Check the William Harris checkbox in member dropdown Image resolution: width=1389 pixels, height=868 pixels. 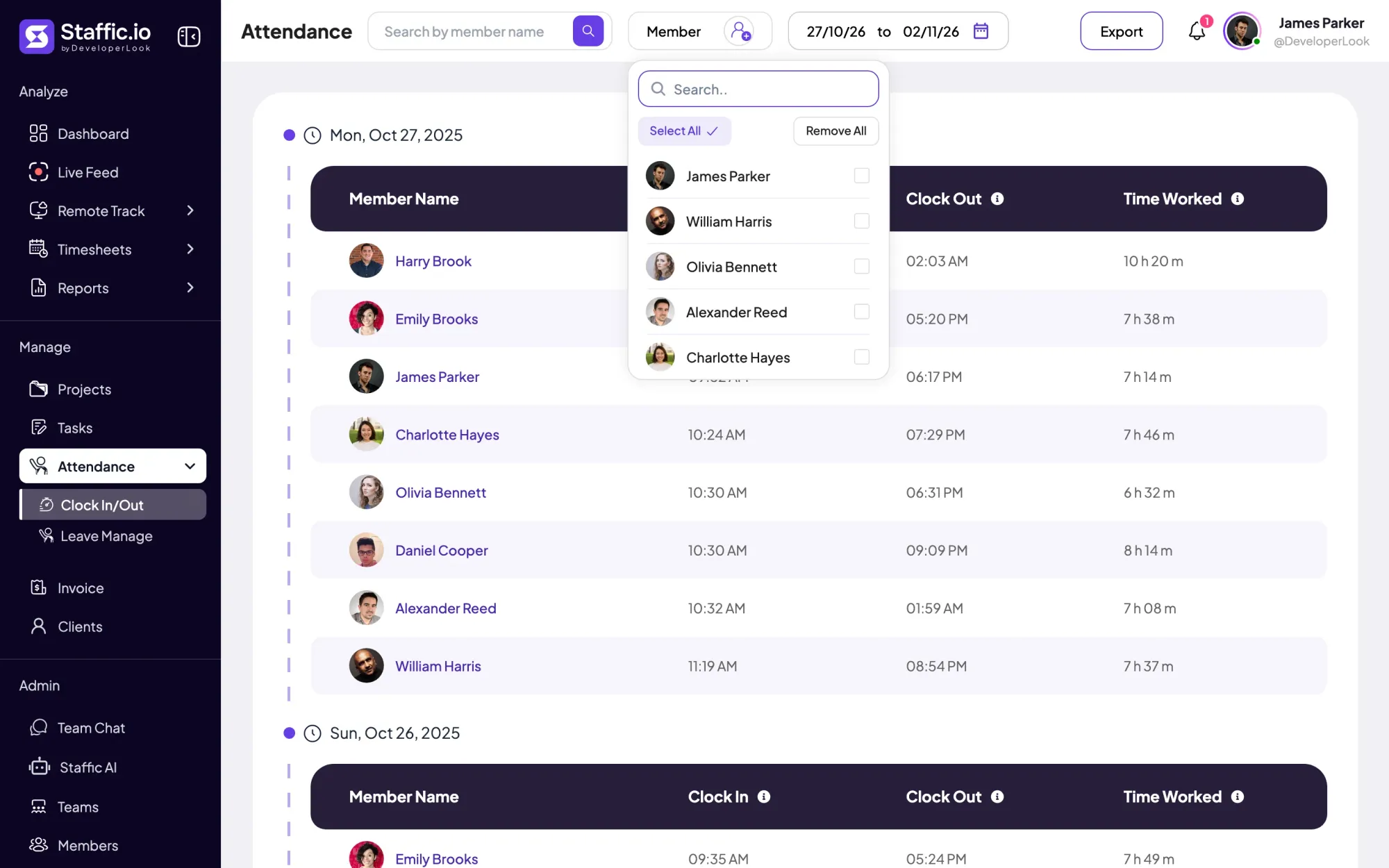pos(861,221)
